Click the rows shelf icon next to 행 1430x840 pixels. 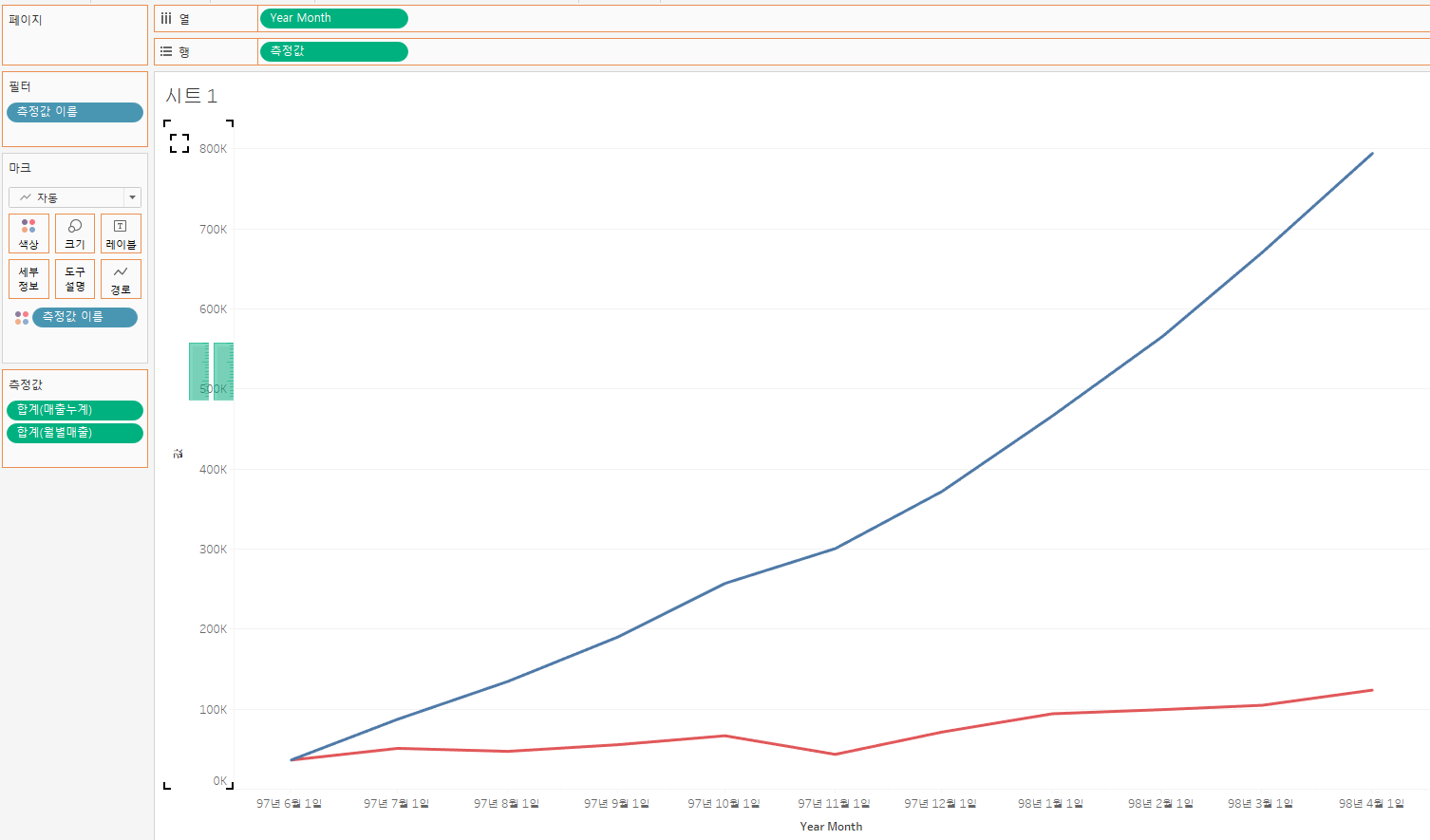[x=166, y=51]
